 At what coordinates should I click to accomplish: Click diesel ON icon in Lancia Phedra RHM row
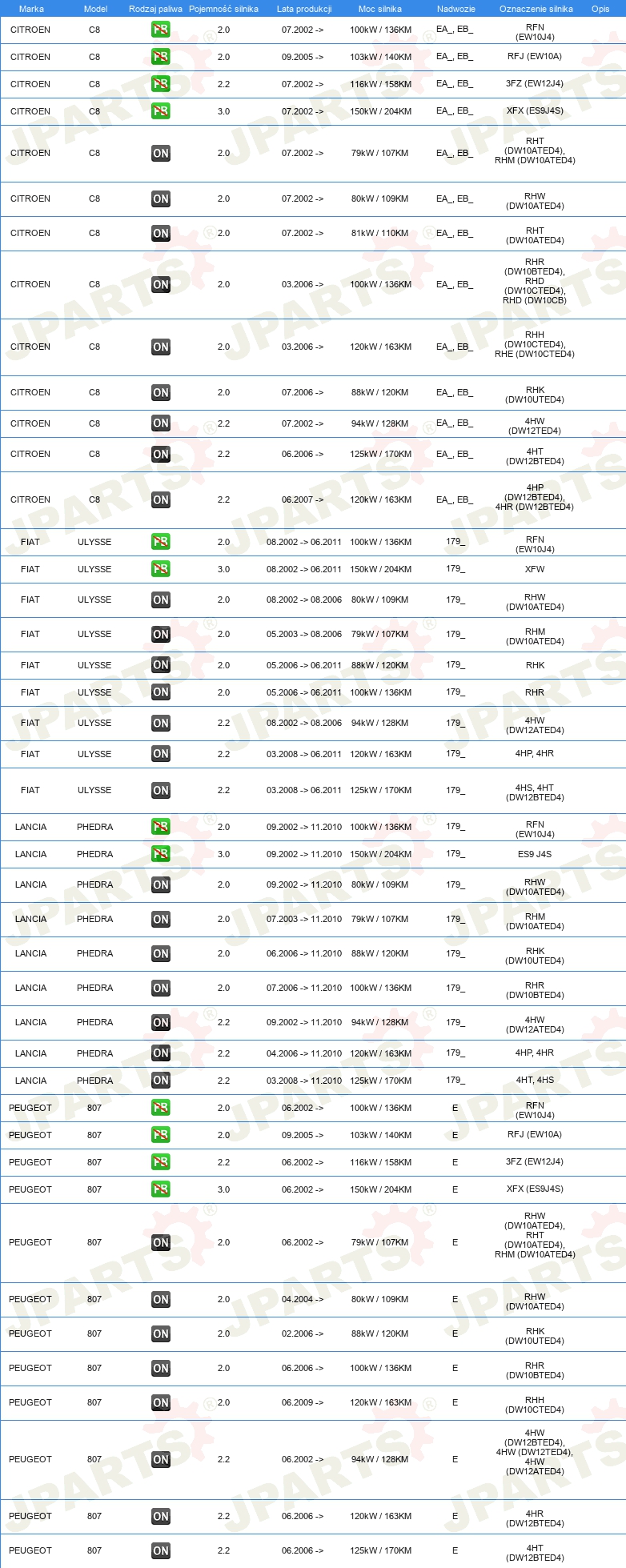[x=161, y=919]
